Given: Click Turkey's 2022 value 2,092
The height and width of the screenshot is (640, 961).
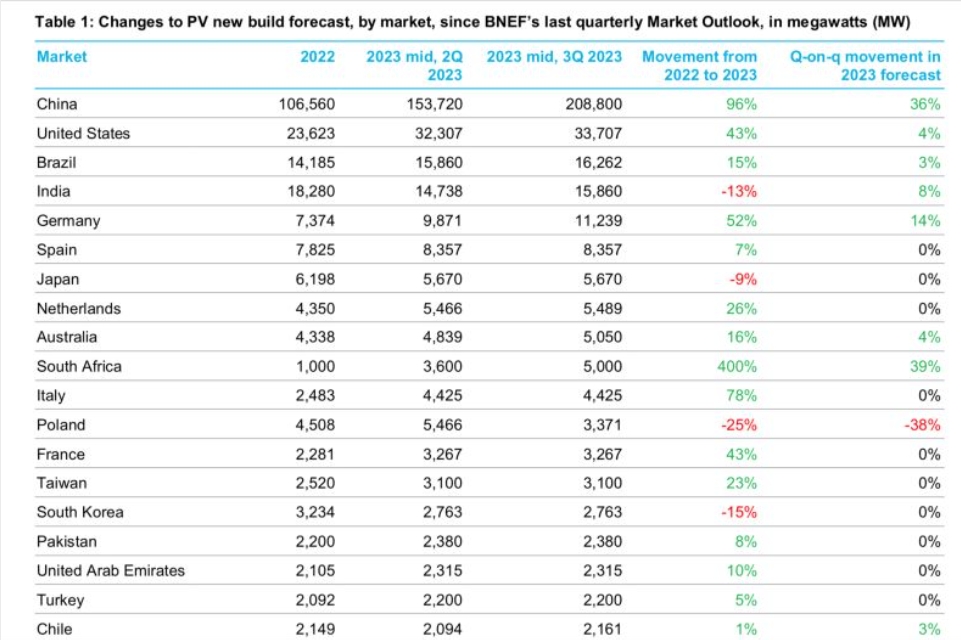Looking at the screenshot, I should 315,600.
